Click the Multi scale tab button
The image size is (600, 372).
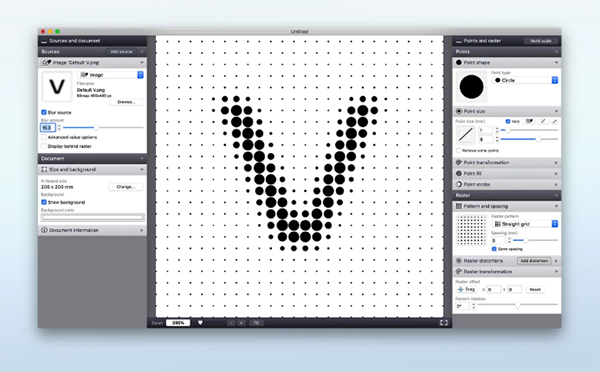coord(541,41)
